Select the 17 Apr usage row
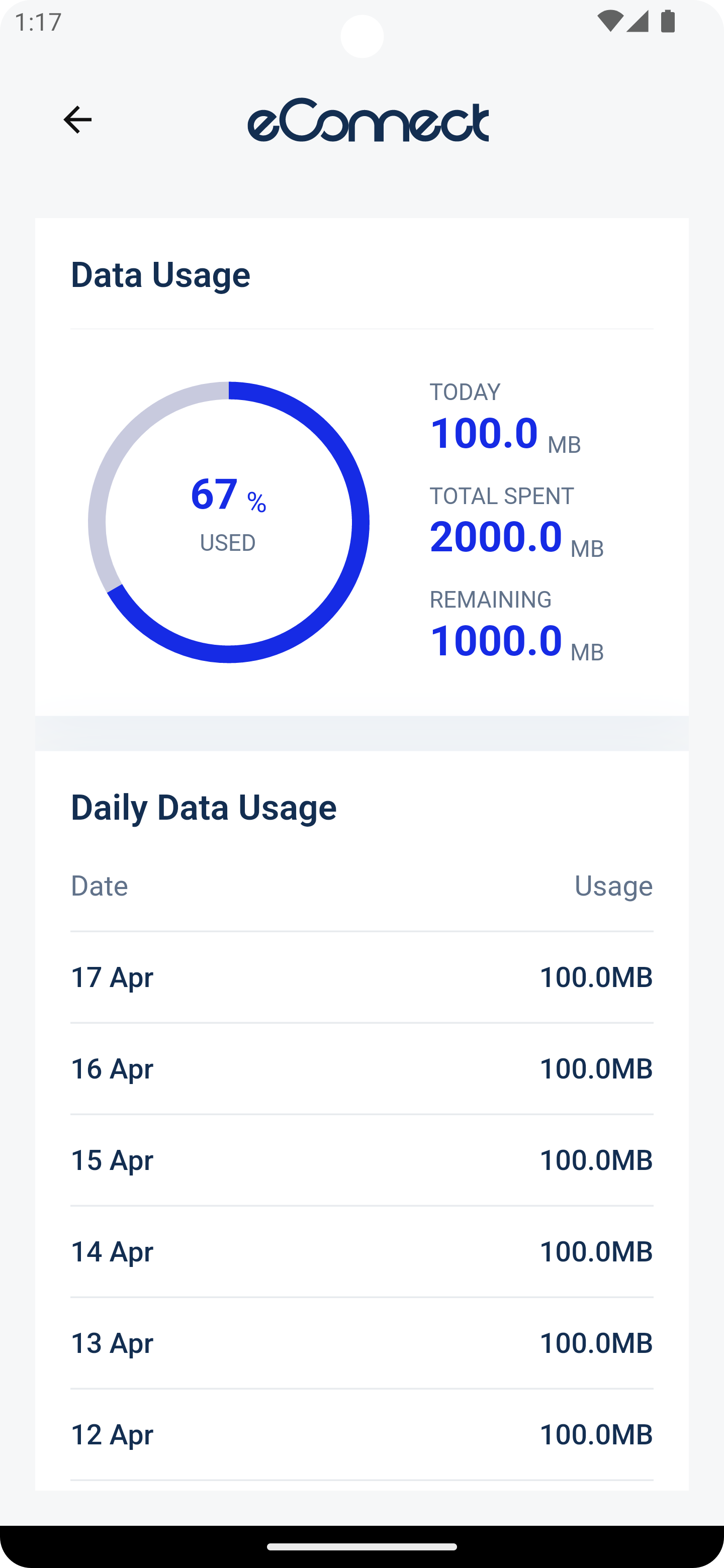The width and height of the screenshot is (724, 1568). (x=361, y=977)
